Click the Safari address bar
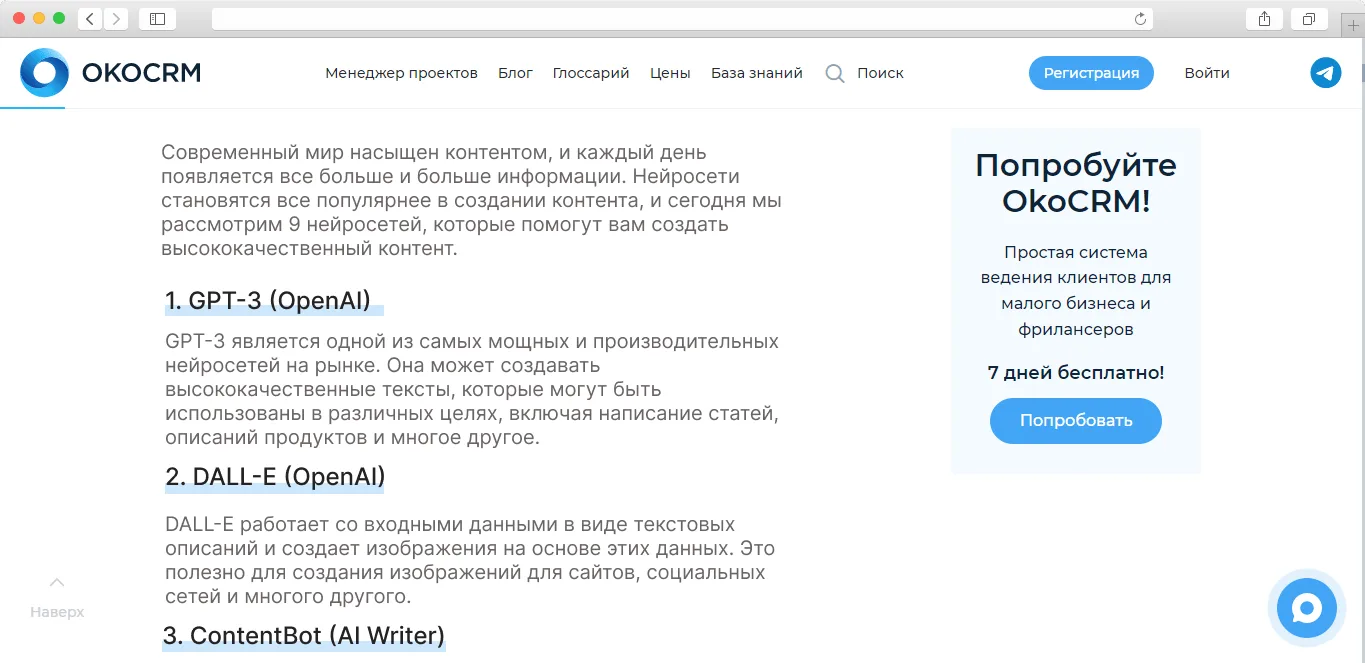 click(x=682, y=19)
